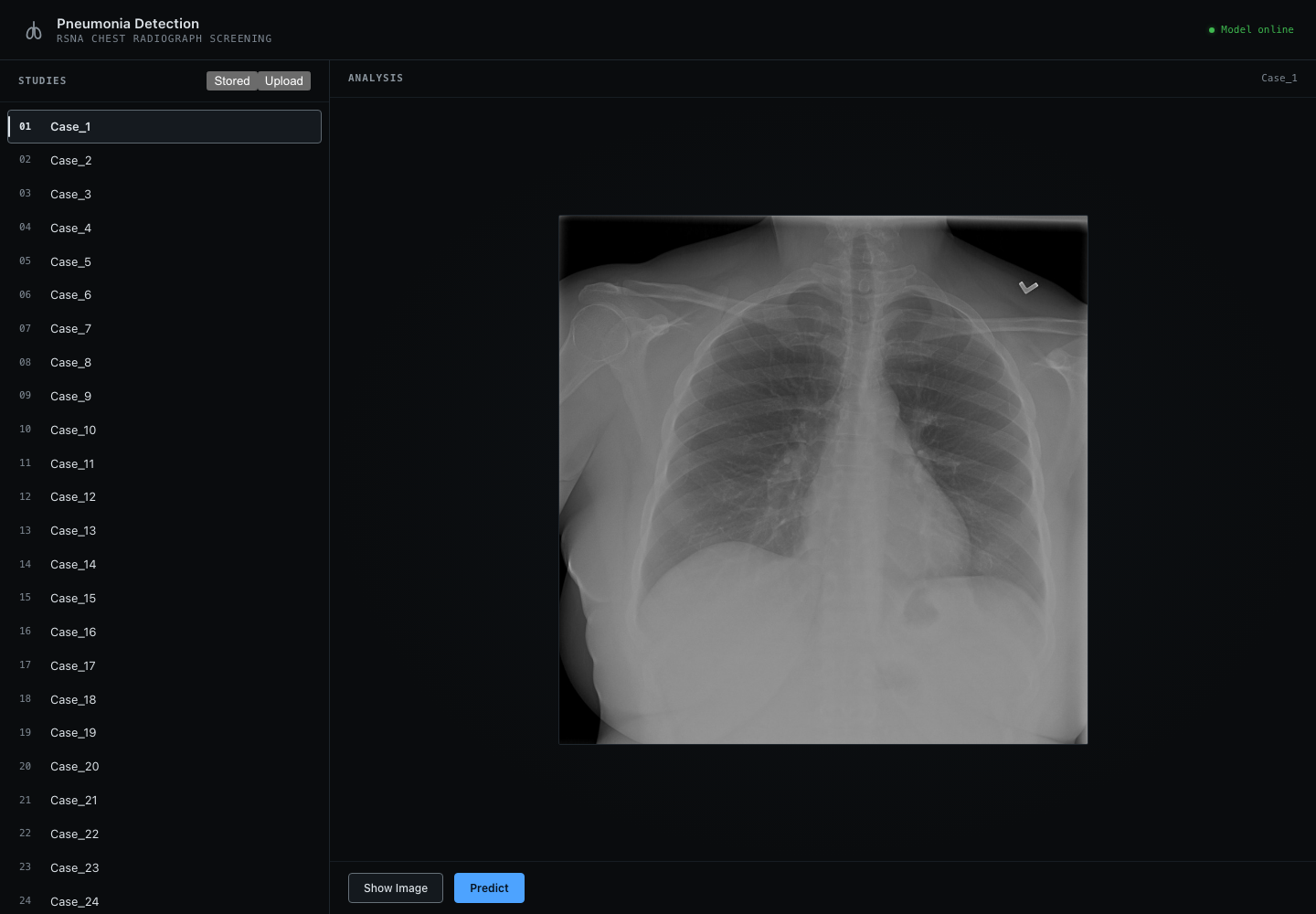
Task: Open Case_12 study
Action: click(164, 497)
